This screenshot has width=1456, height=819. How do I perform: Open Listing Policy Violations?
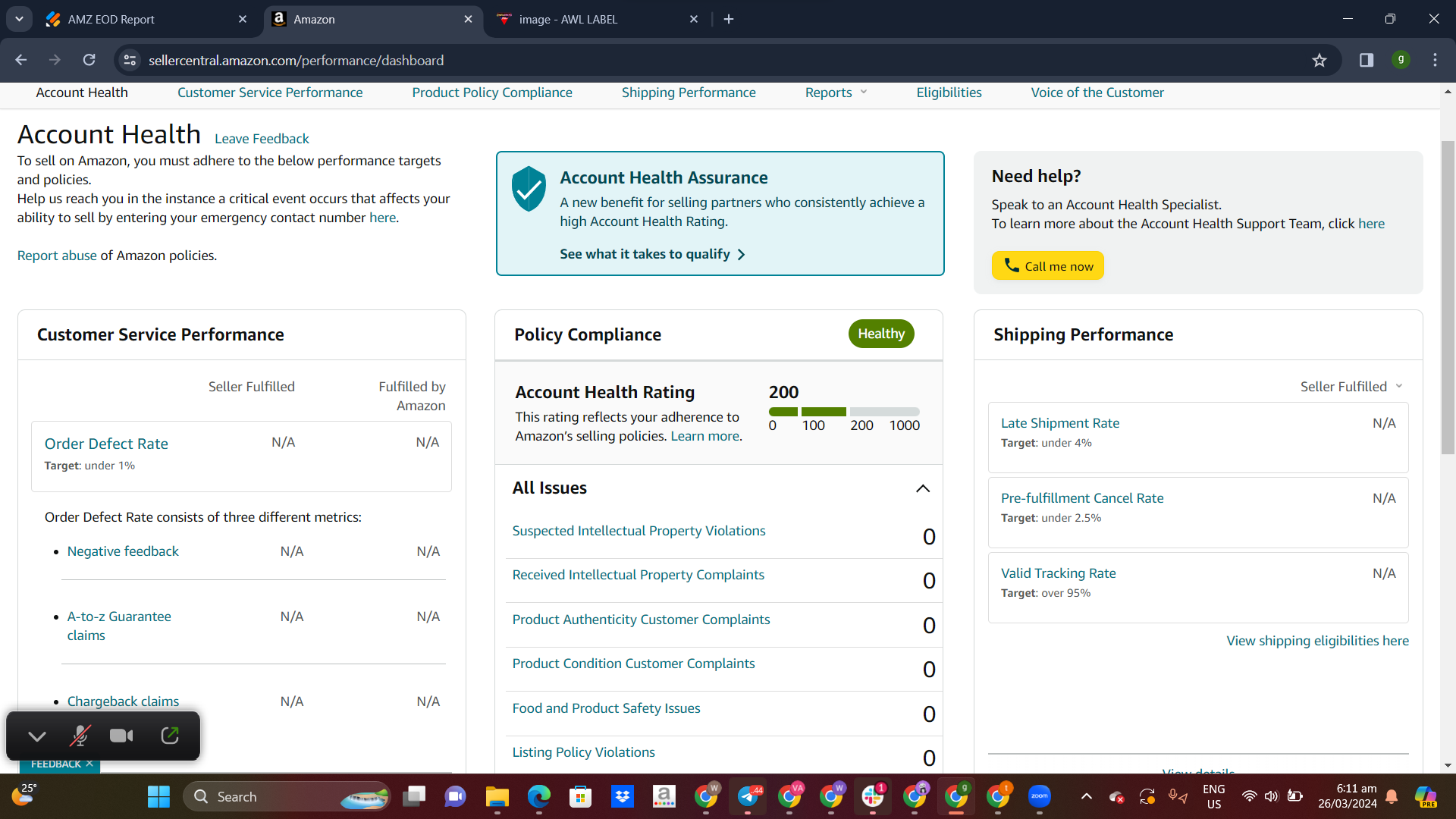583,752
